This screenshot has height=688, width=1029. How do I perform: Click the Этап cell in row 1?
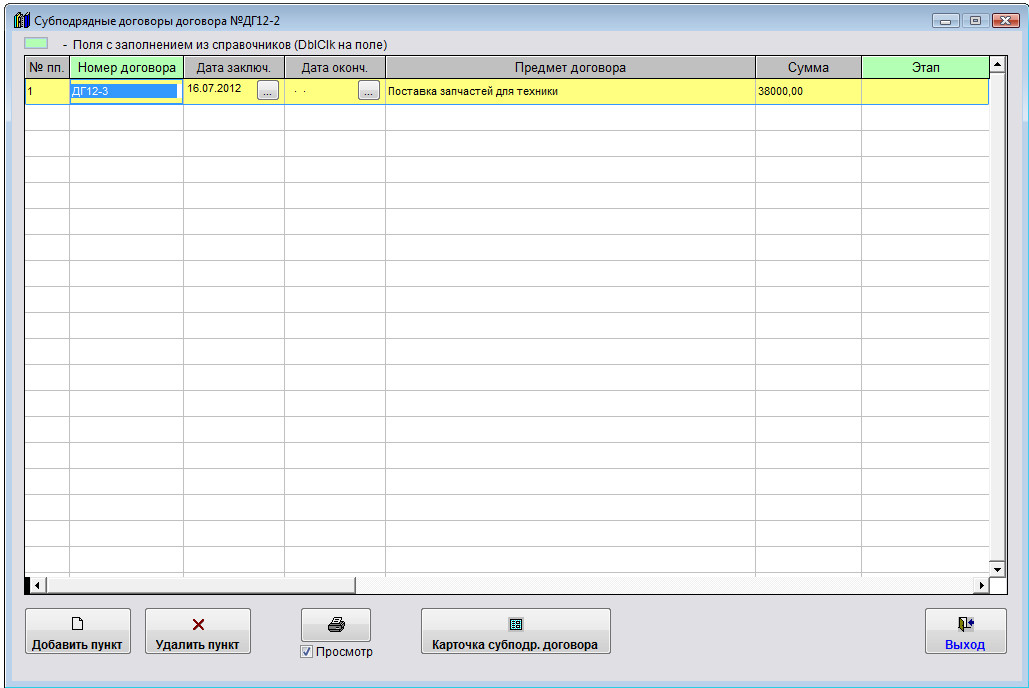925,91
